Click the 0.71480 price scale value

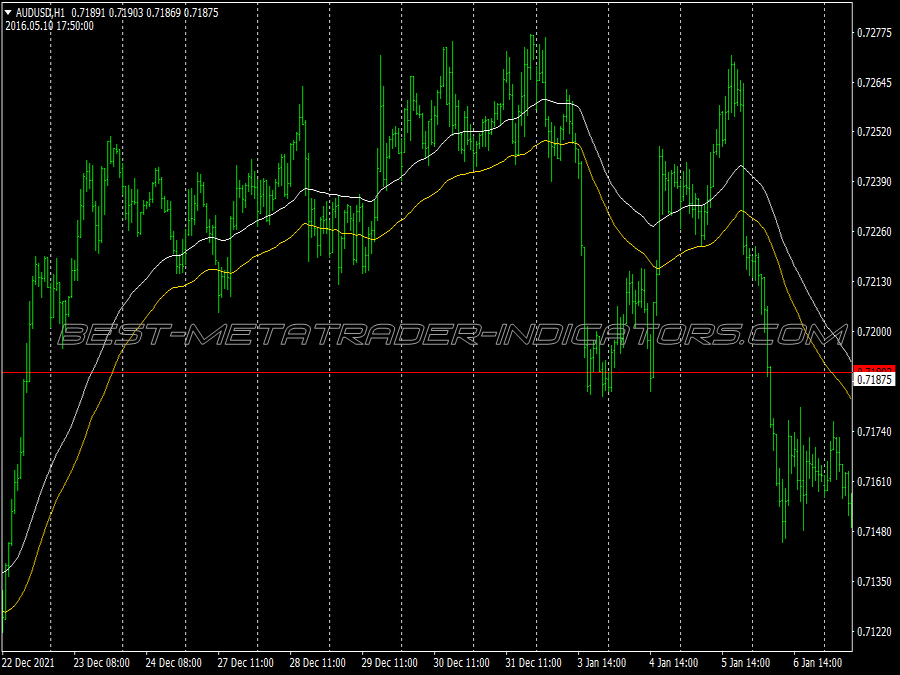(874, 532)
